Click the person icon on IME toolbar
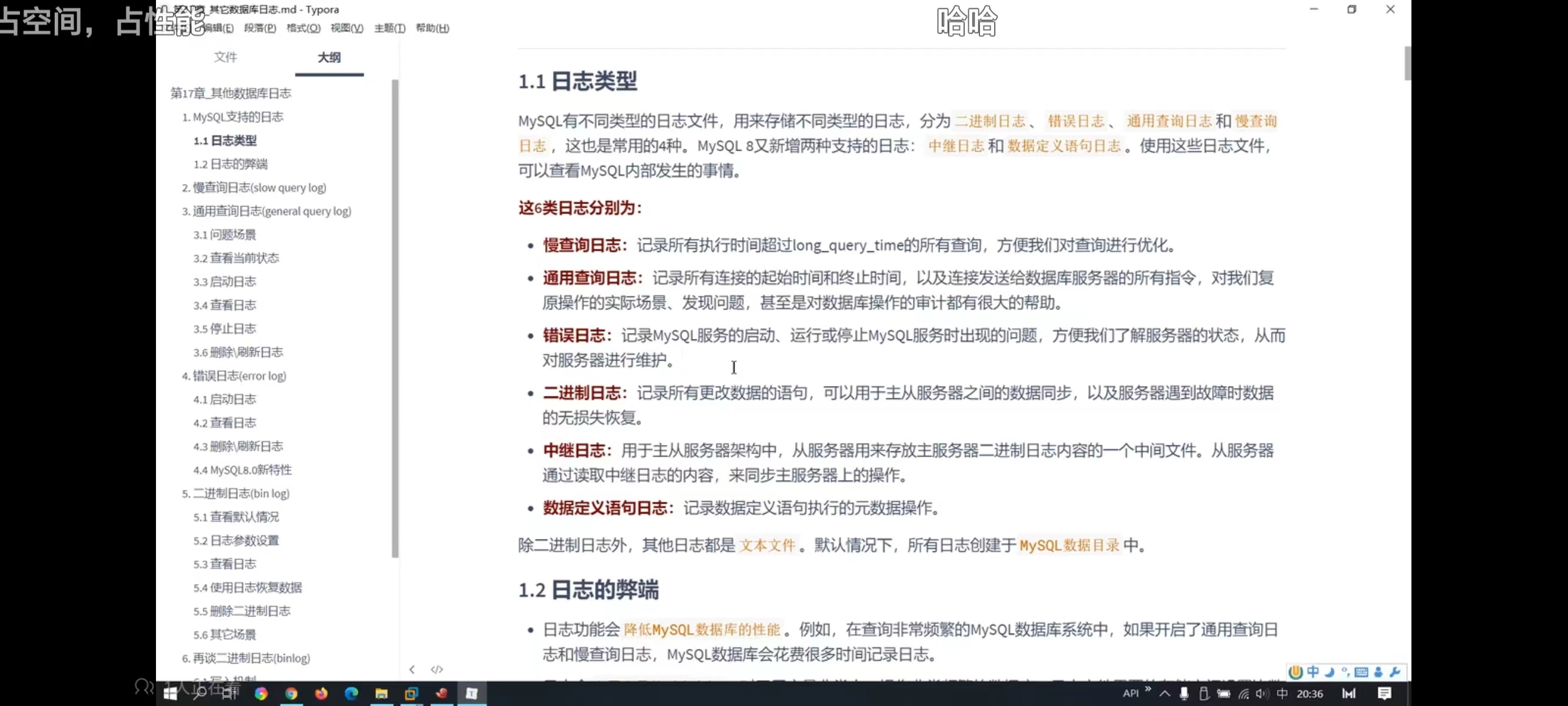 tap(1378, 671)
